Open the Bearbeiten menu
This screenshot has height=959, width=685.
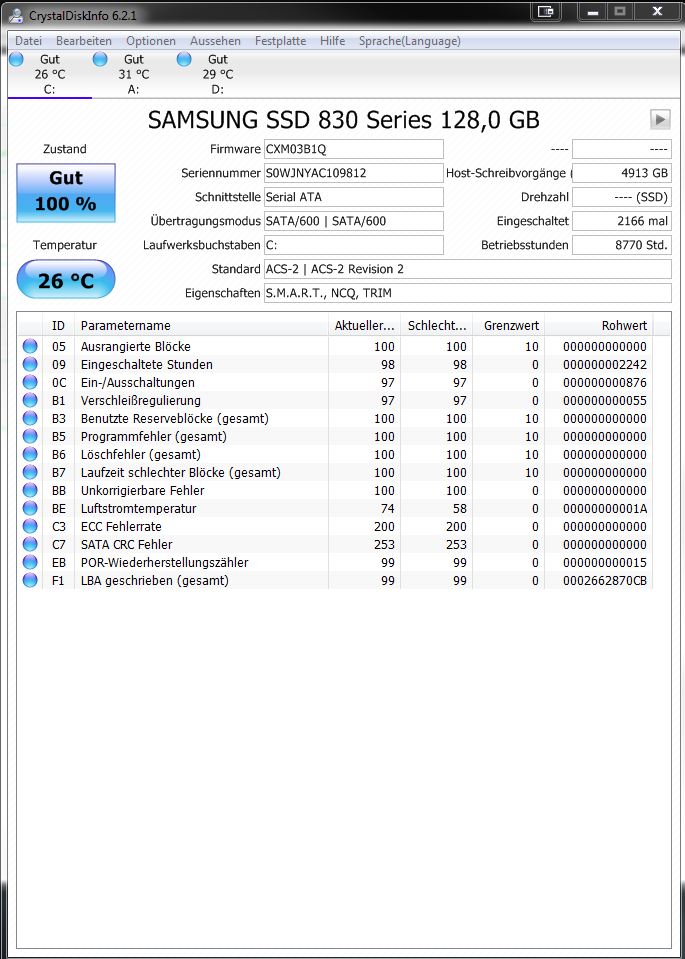click(x=84, y=41)
